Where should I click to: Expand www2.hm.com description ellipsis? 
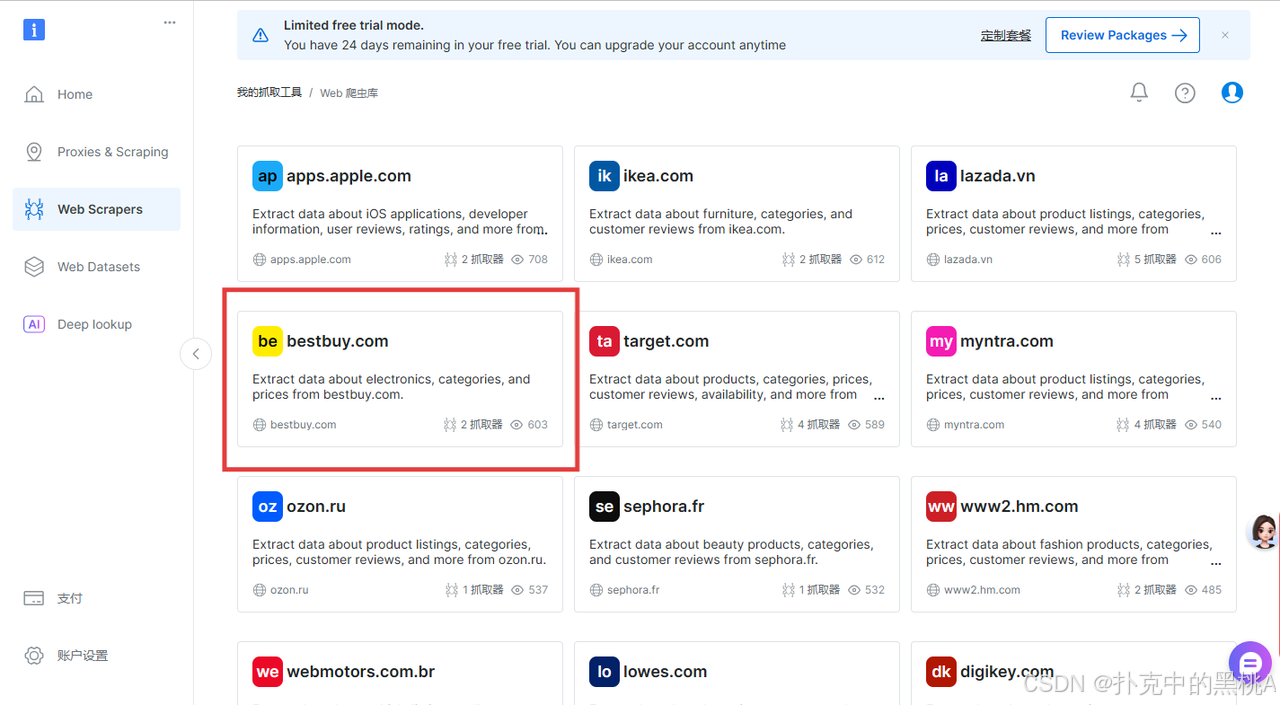pyautogui.click(x=1216, y=562)
